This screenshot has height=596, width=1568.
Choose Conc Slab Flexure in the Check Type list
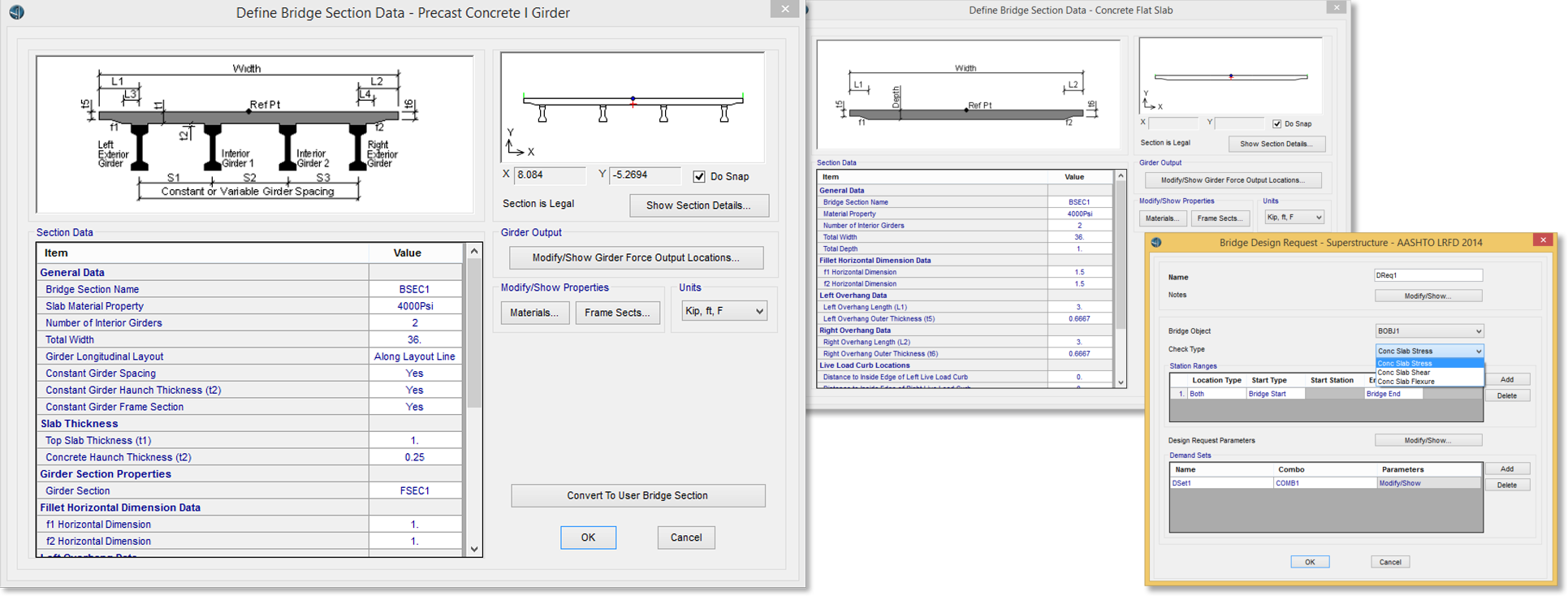pyautogui.click(x=1406, y=382)
